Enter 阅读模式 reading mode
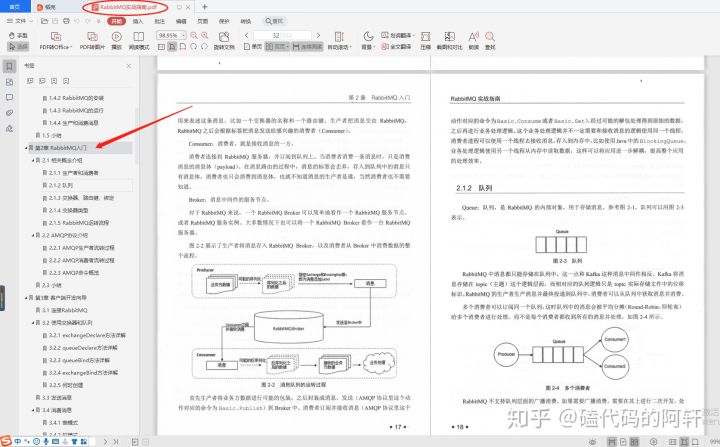Screen dimensions: 720x447 pyautogui.click(x=139, y=40)
